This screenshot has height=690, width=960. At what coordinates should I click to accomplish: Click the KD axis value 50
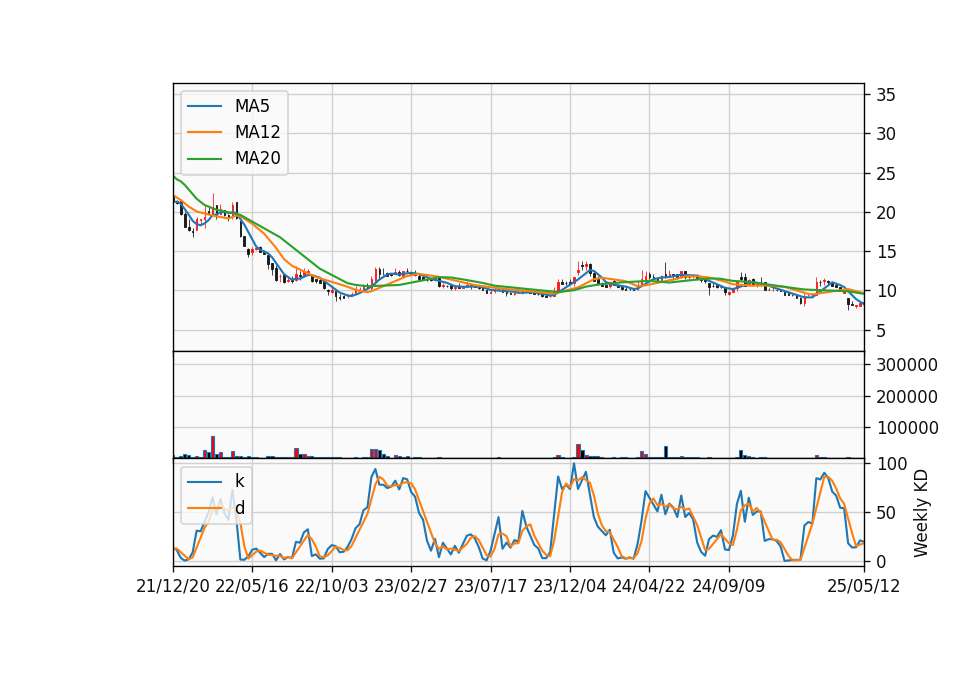[x=886, y=512]
